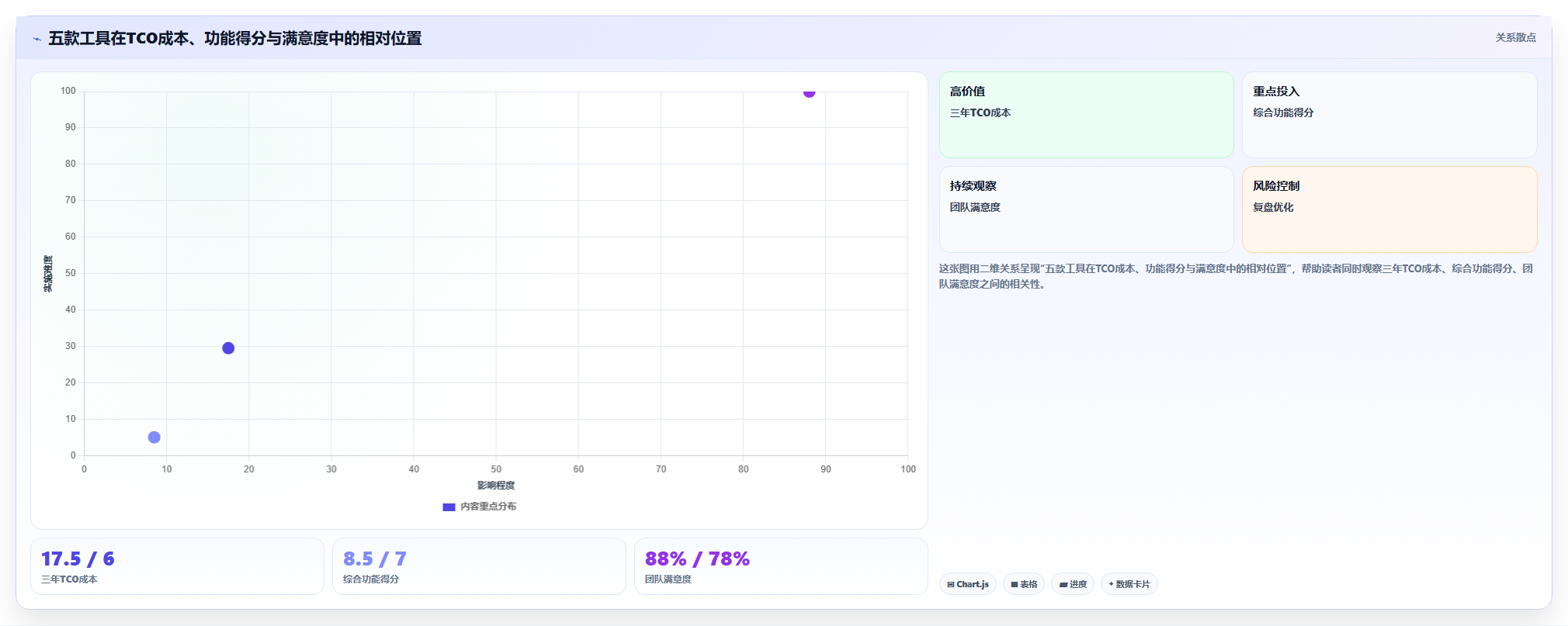Image resolution: width=1568 pixels, height=626 pixels.
Task: Click the y-axis tick label 100
Action: [68, 91]
